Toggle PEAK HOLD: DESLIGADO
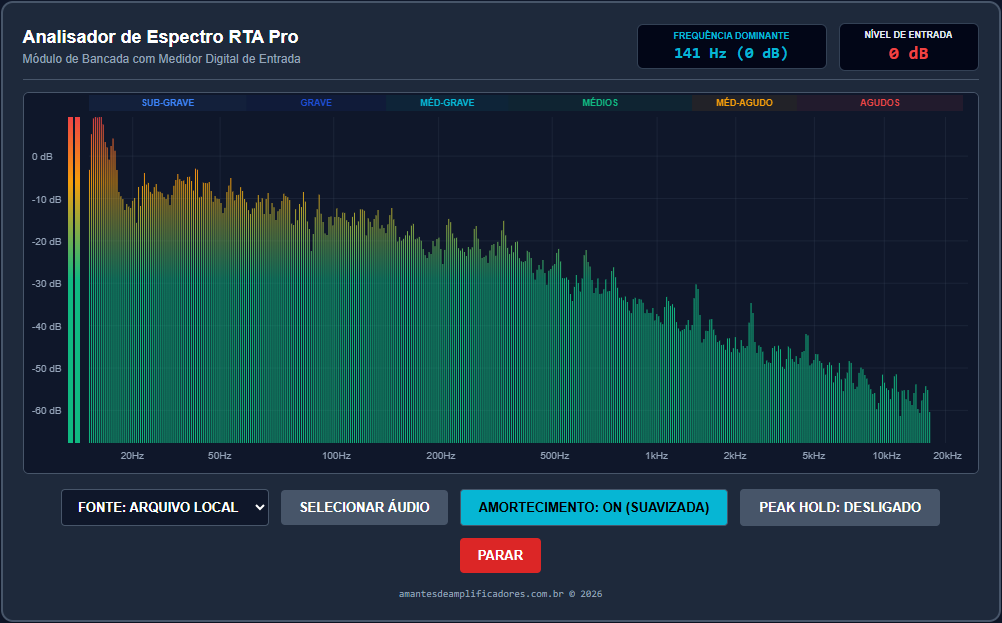This screenshot has height=623, width=1002. [x=840, y=507]
